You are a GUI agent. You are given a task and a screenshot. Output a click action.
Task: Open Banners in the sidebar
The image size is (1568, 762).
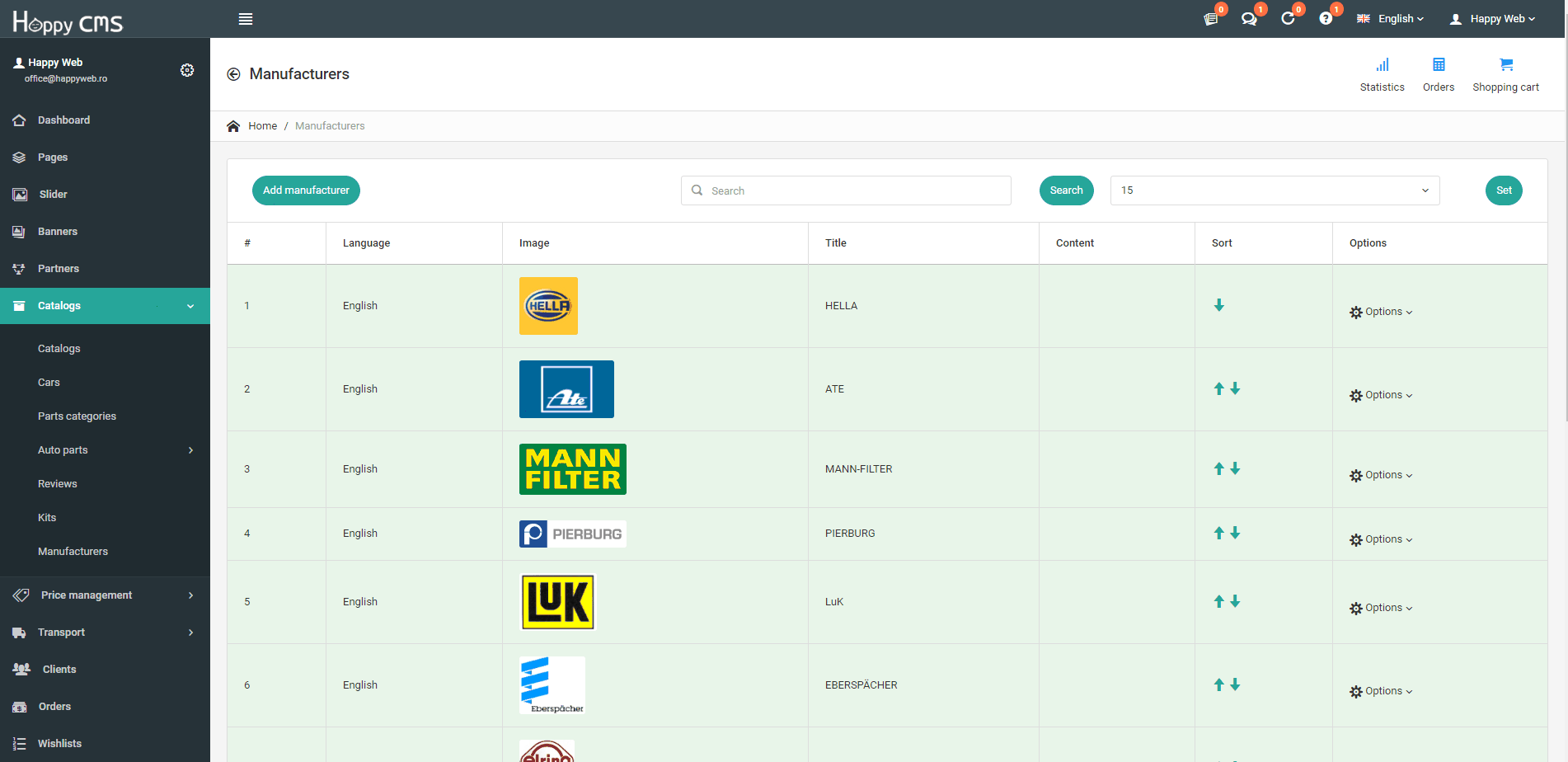105,232
